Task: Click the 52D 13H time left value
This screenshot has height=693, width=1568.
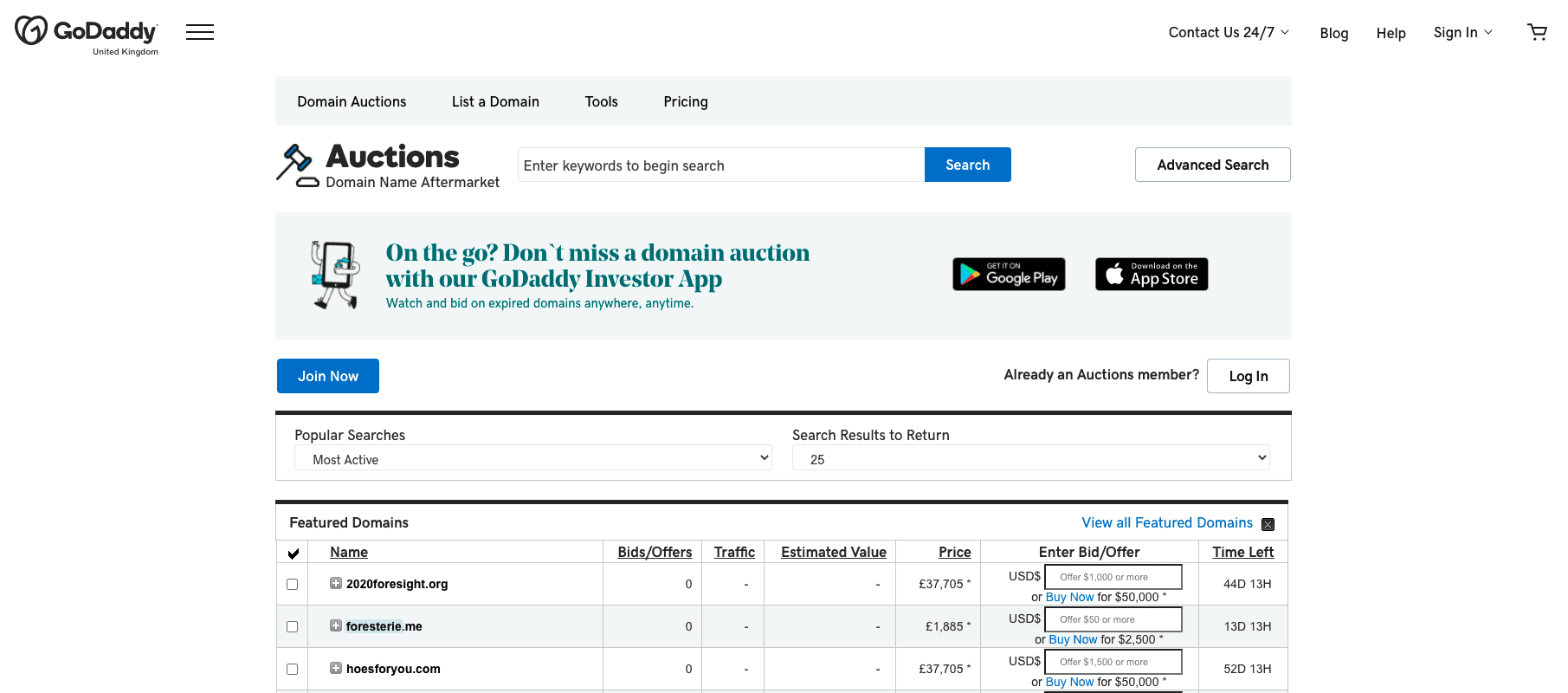Action: coord(1247,669)
